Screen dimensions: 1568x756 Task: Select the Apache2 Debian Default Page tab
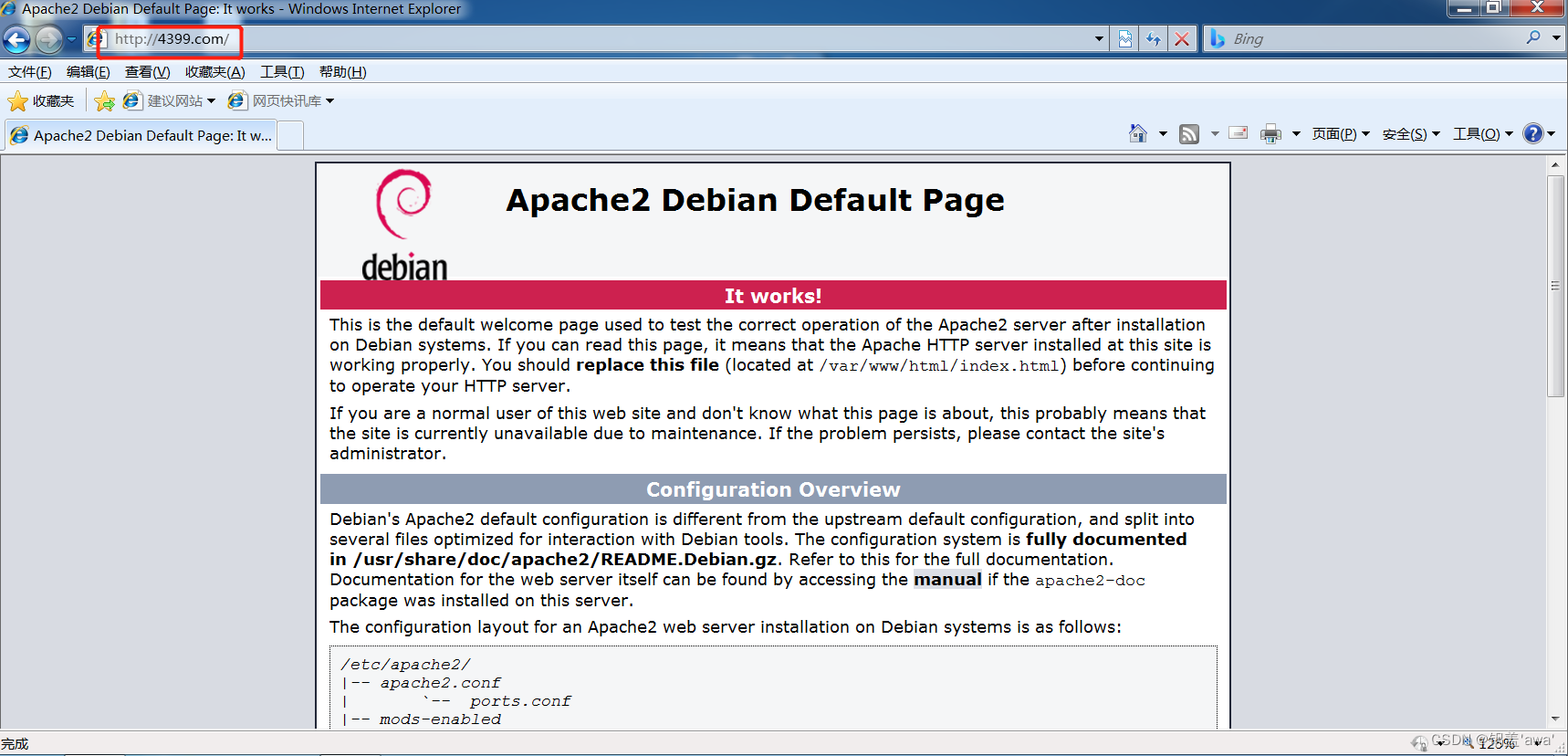click(141, 135)
